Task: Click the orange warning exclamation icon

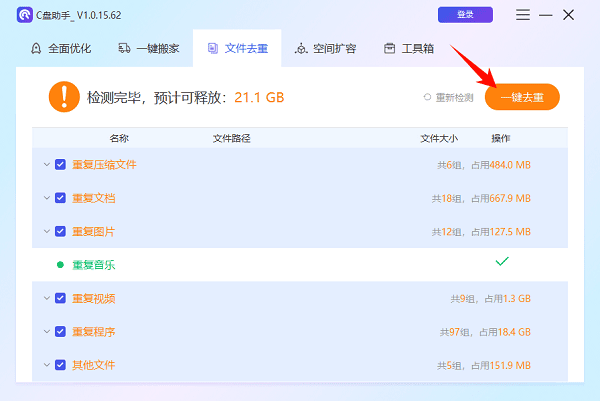Action: [63, 97]
